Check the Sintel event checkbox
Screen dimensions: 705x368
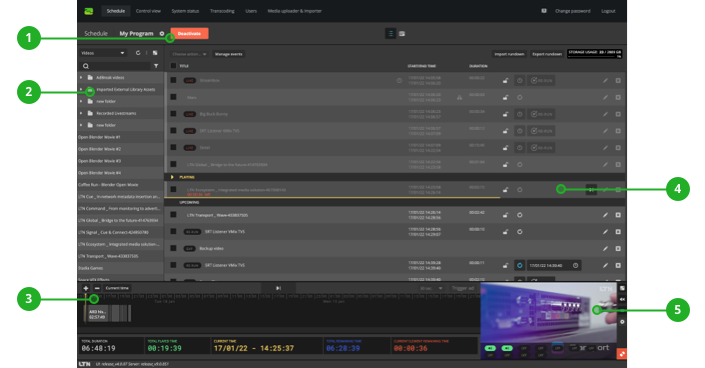click(174, 147)
